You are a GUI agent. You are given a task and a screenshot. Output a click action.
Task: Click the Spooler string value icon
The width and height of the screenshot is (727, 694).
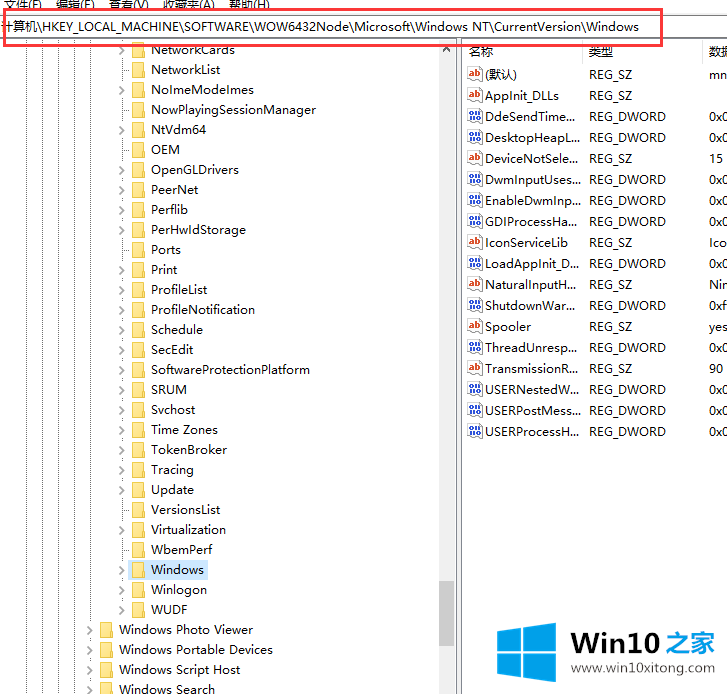click(475, 326)
